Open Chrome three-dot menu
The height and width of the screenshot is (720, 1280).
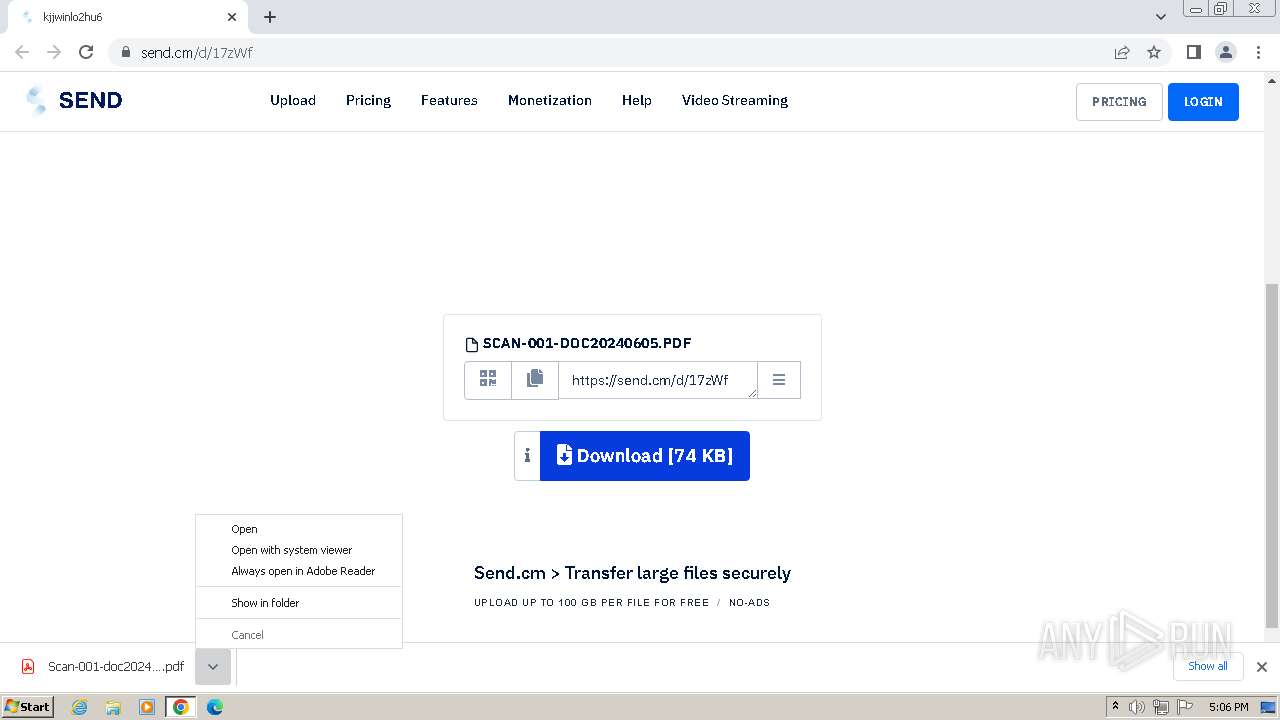(x=1258, y=52)
